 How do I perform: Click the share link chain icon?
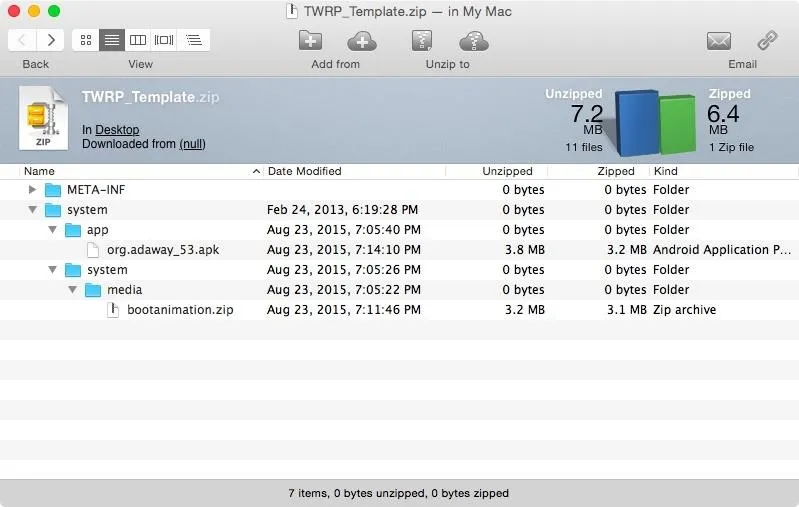[767, 40]
